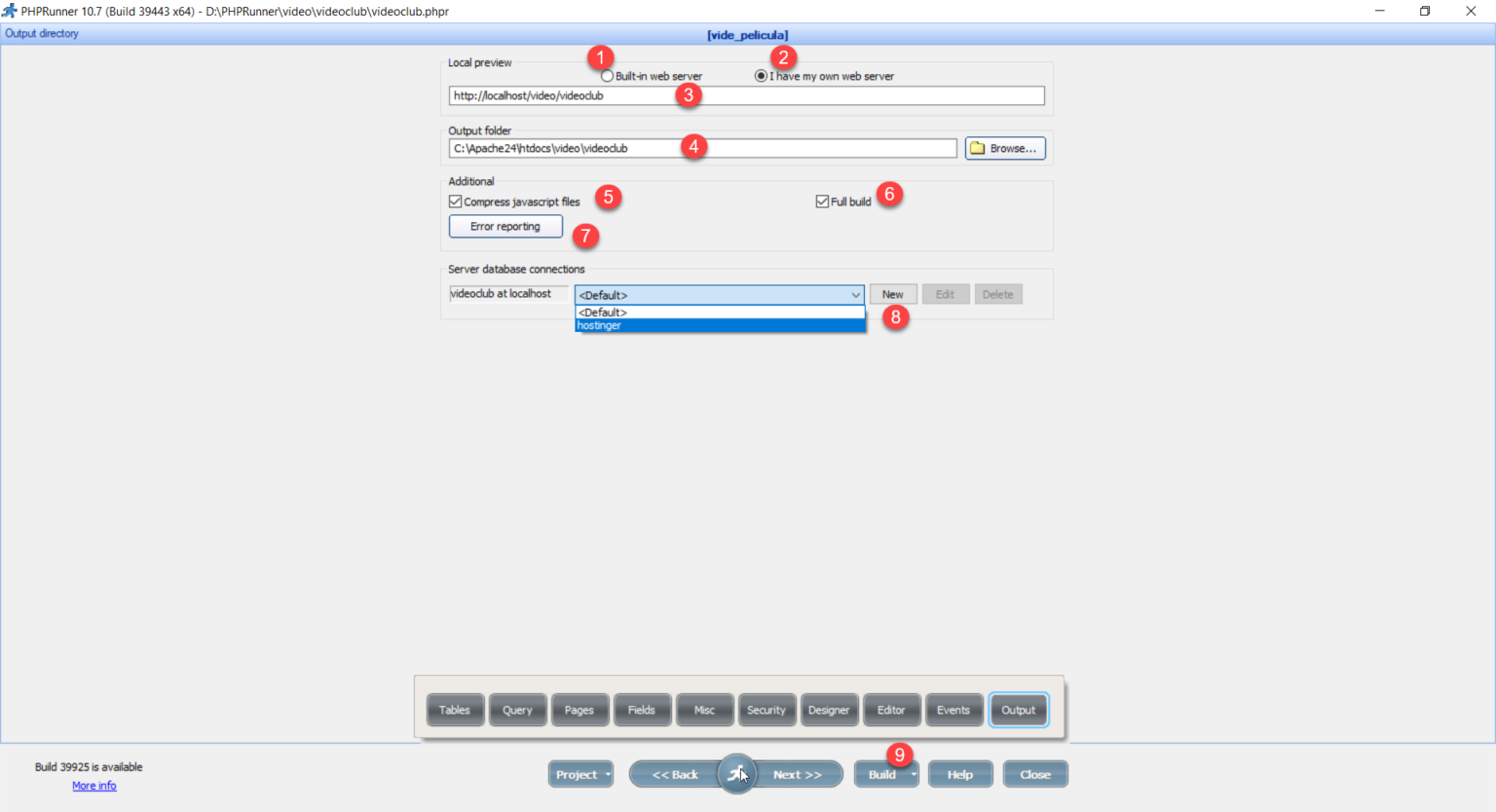1496x812 pixels.
Task: Start building the project
Action: point(880,774)
